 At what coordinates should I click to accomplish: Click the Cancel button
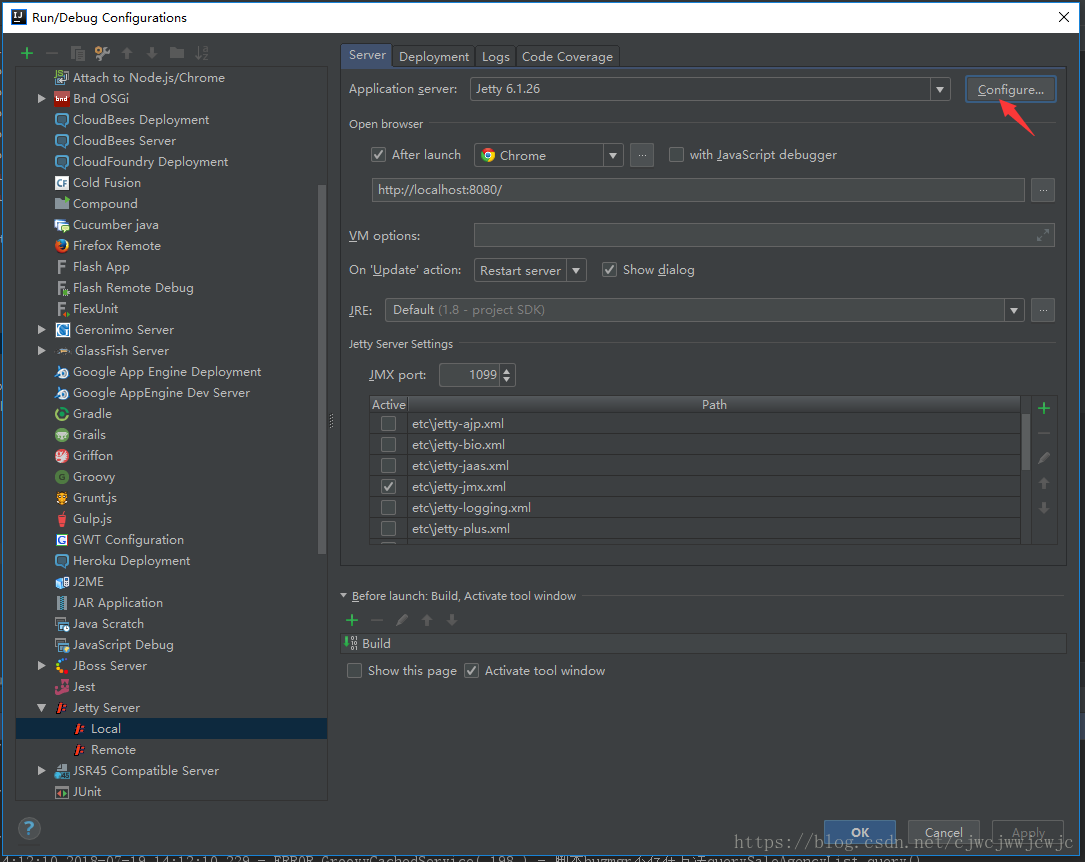click(944, 832)
